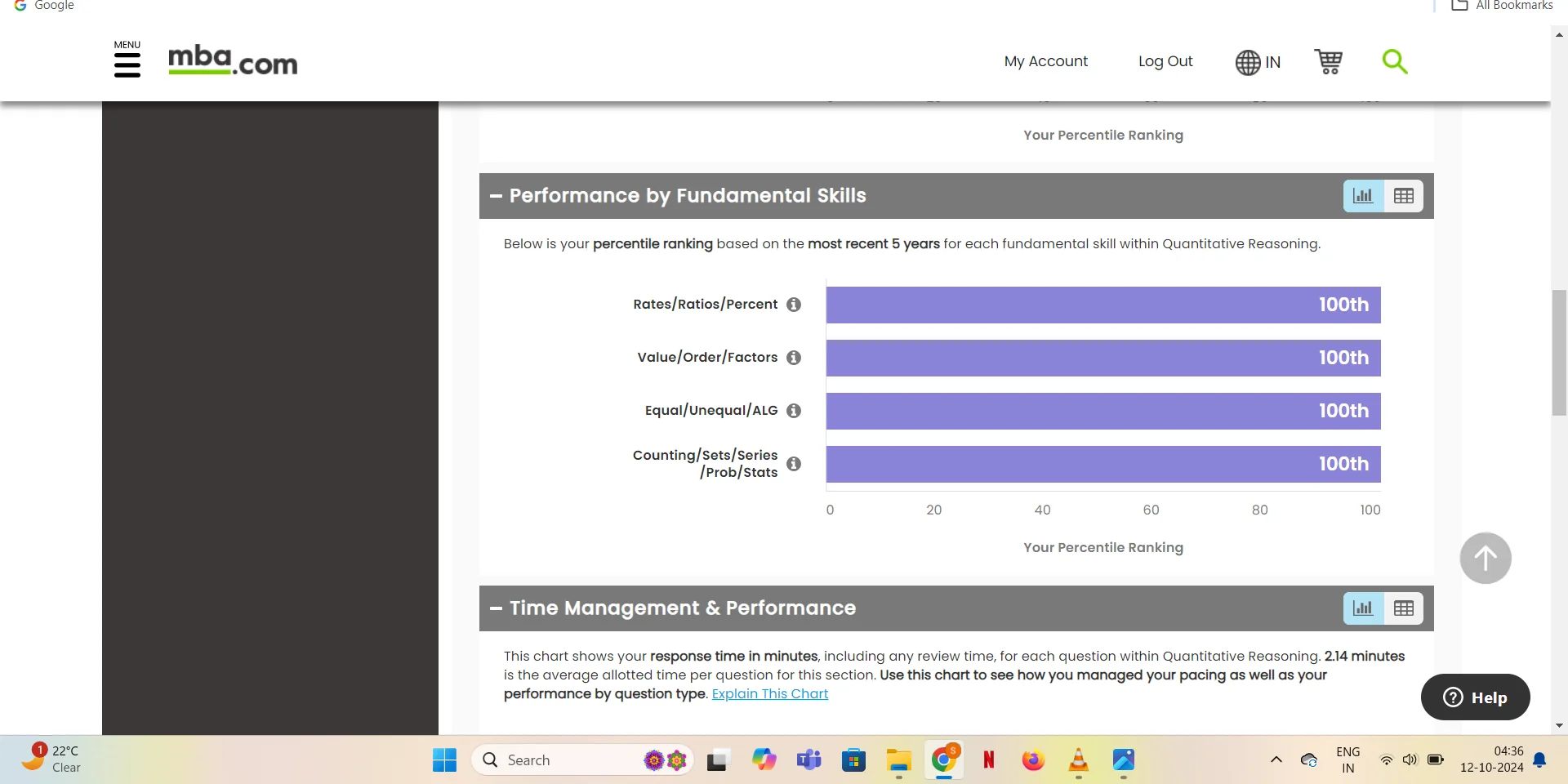Click the shopping cart icon
Image resolution: width=1568 pixels, height=784 pixels.
[x=1328, y=61]
